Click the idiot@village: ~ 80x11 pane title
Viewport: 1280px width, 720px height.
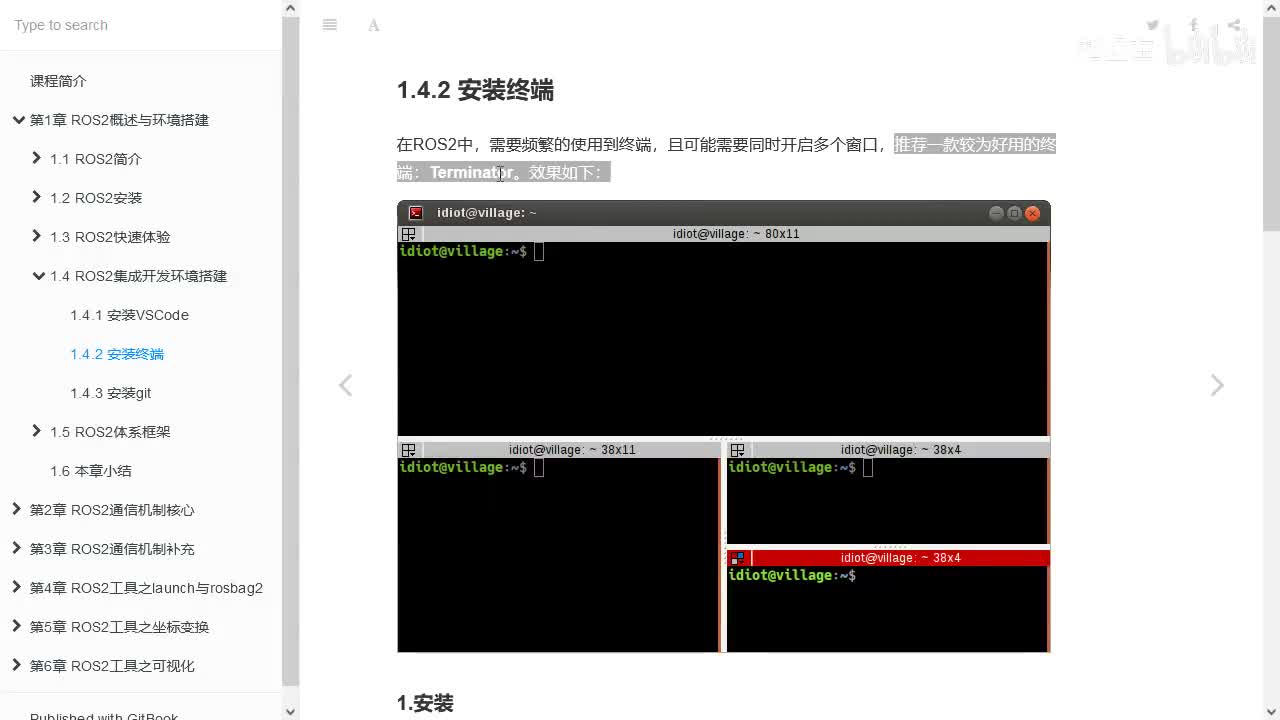[736, 234]
